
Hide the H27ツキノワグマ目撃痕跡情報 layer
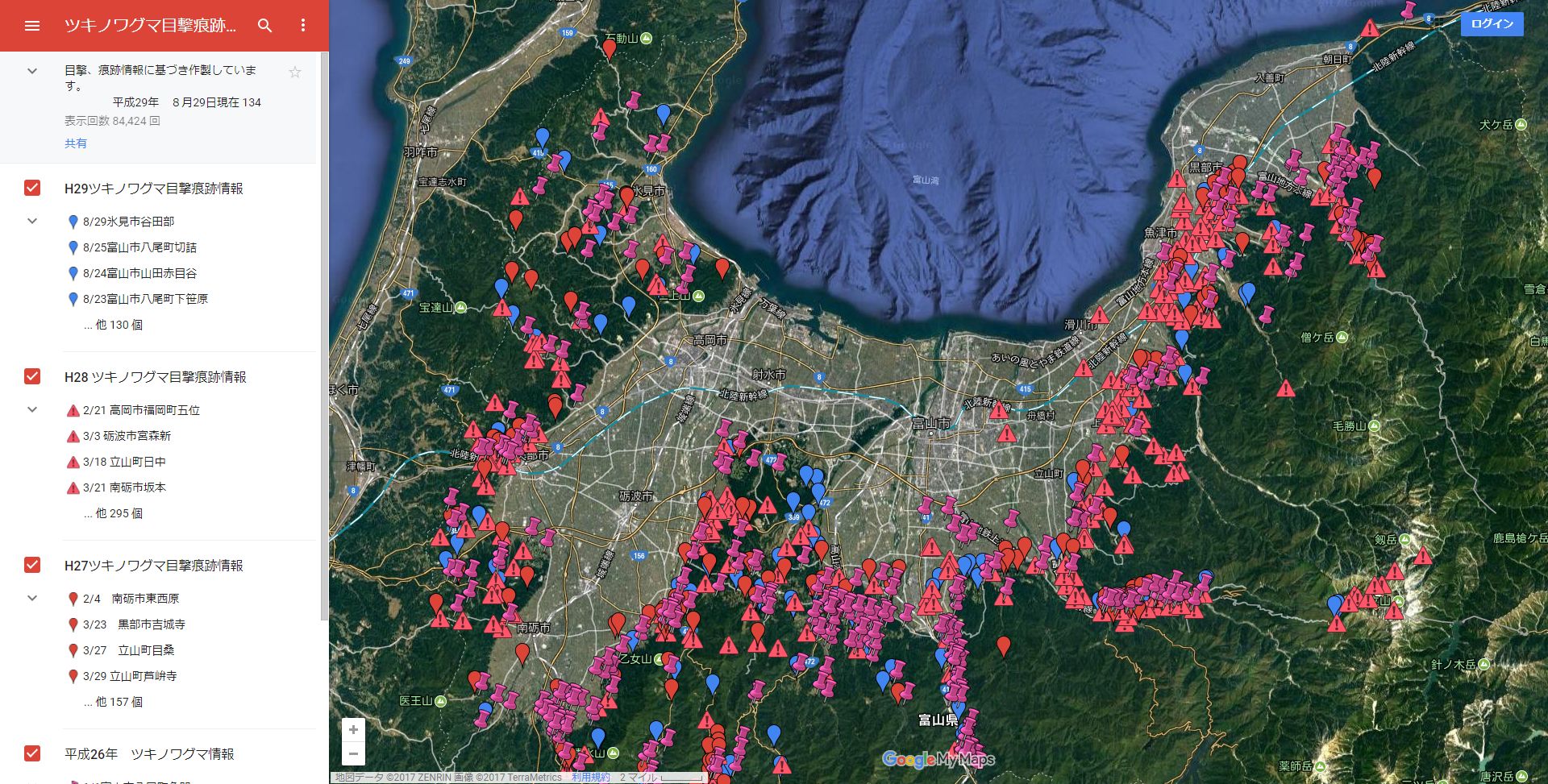32,565
